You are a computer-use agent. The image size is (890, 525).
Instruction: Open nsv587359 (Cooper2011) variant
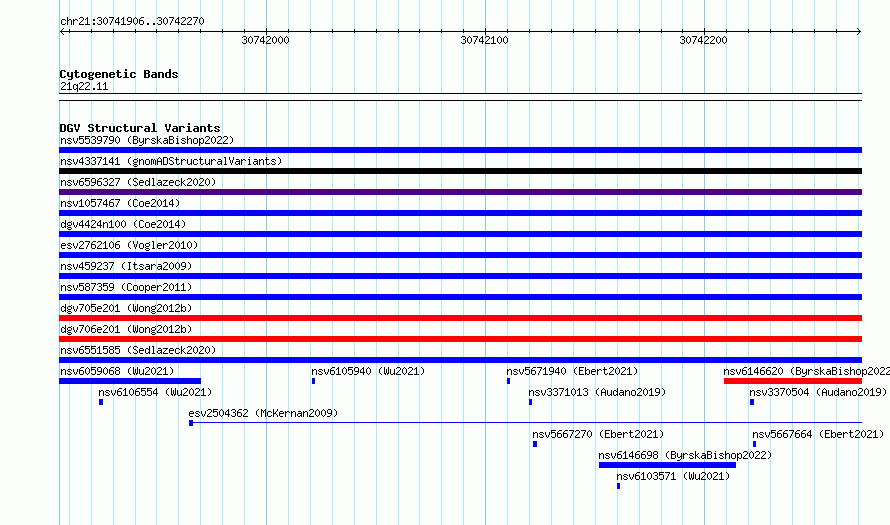click(x=126, y=287)
